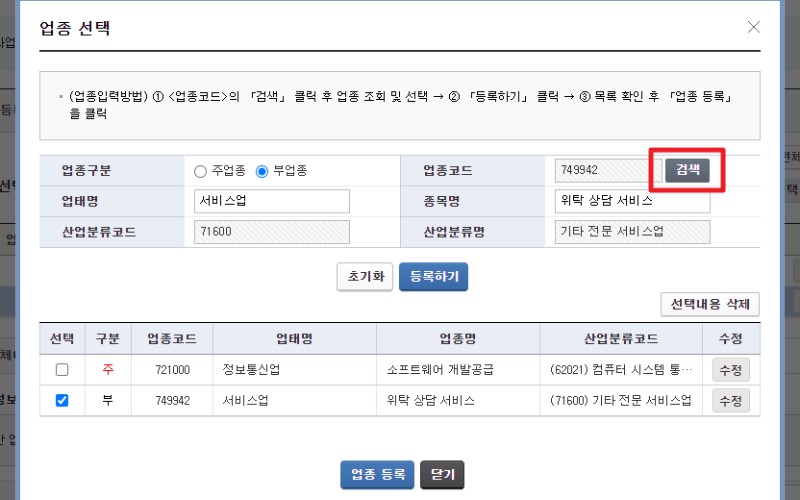Click the 수정 column header
Viewport: 800px width, 500px height.
coord(731,339)
